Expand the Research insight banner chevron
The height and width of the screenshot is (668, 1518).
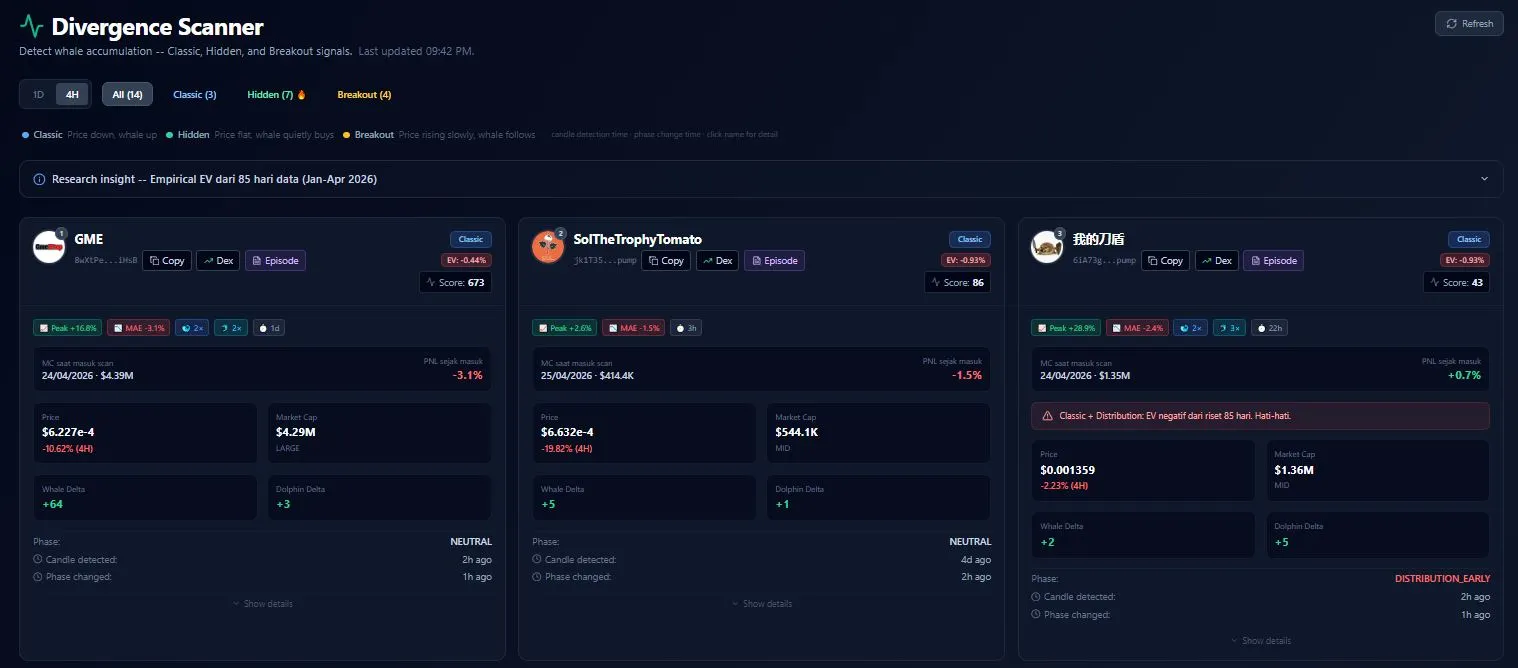click(x=1486, y=179)
